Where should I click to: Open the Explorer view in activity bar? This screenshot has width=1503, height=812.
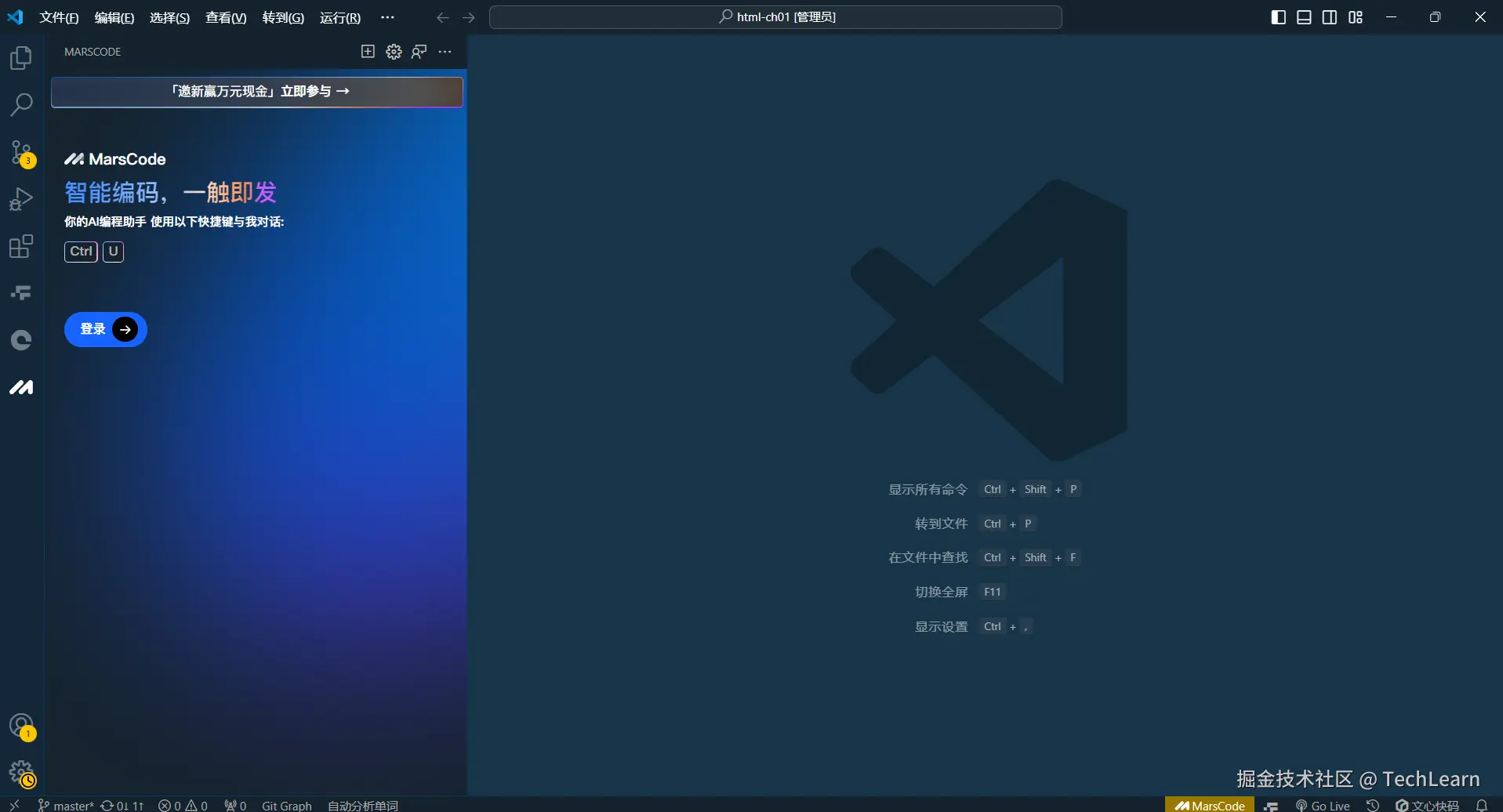pyautogui.click(x=21, y=58)
